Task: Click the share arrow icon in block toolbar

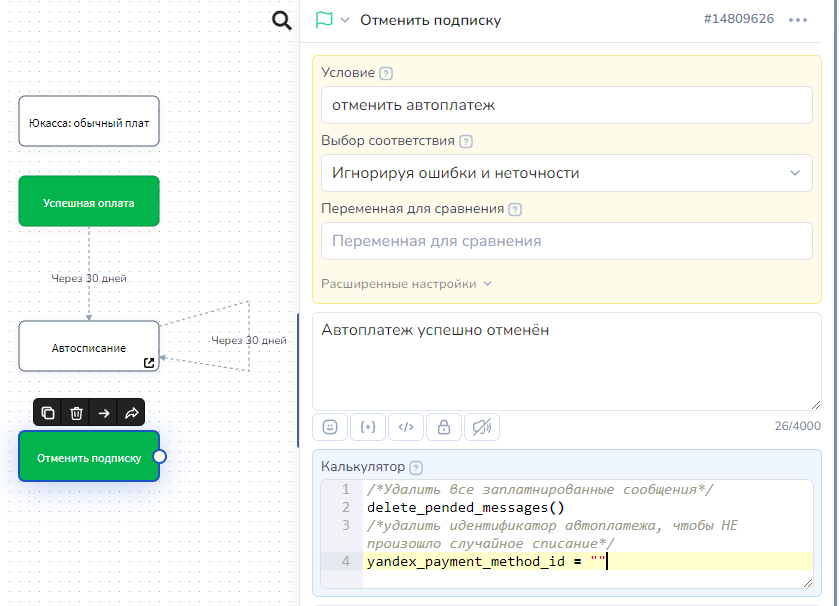Action: [x=131, y=413]
